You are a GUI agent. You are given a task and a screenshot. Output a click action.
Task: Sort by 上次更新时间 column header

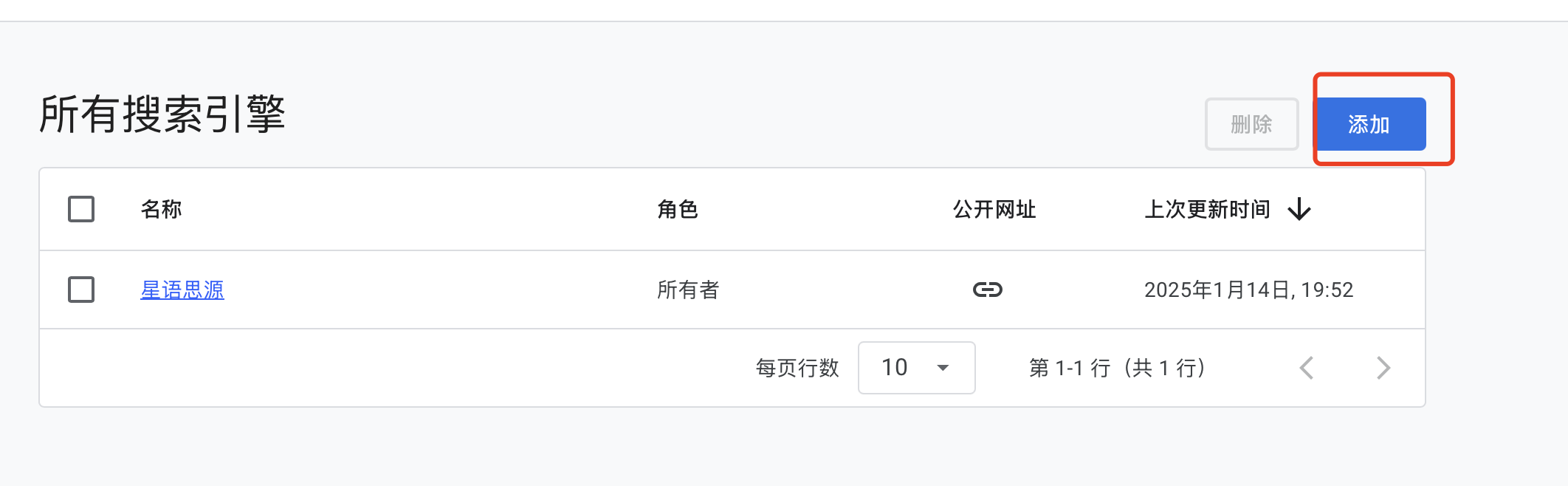(1208, 209)
